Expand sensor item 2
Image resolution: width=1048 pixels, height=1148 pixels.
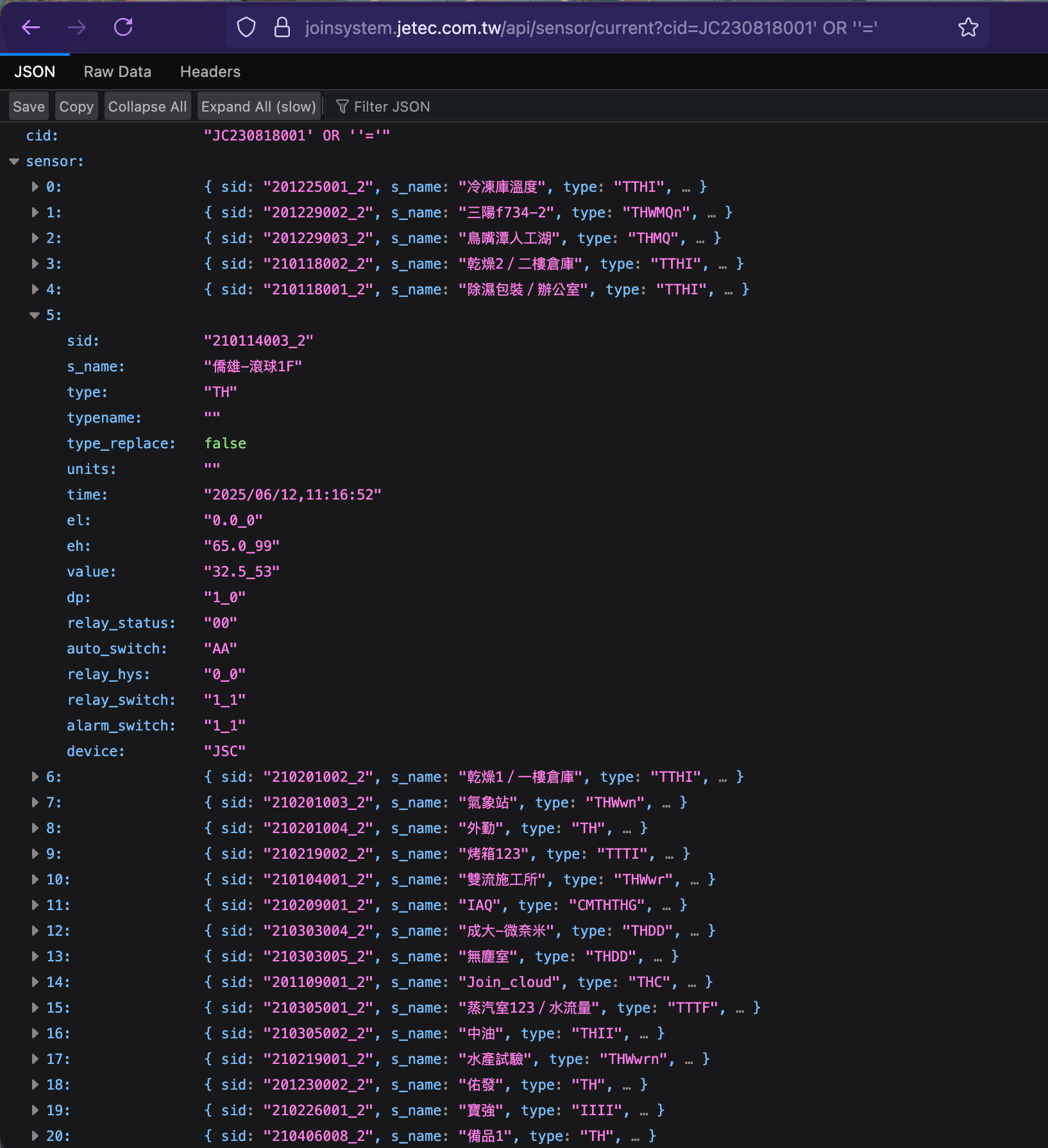35,238
